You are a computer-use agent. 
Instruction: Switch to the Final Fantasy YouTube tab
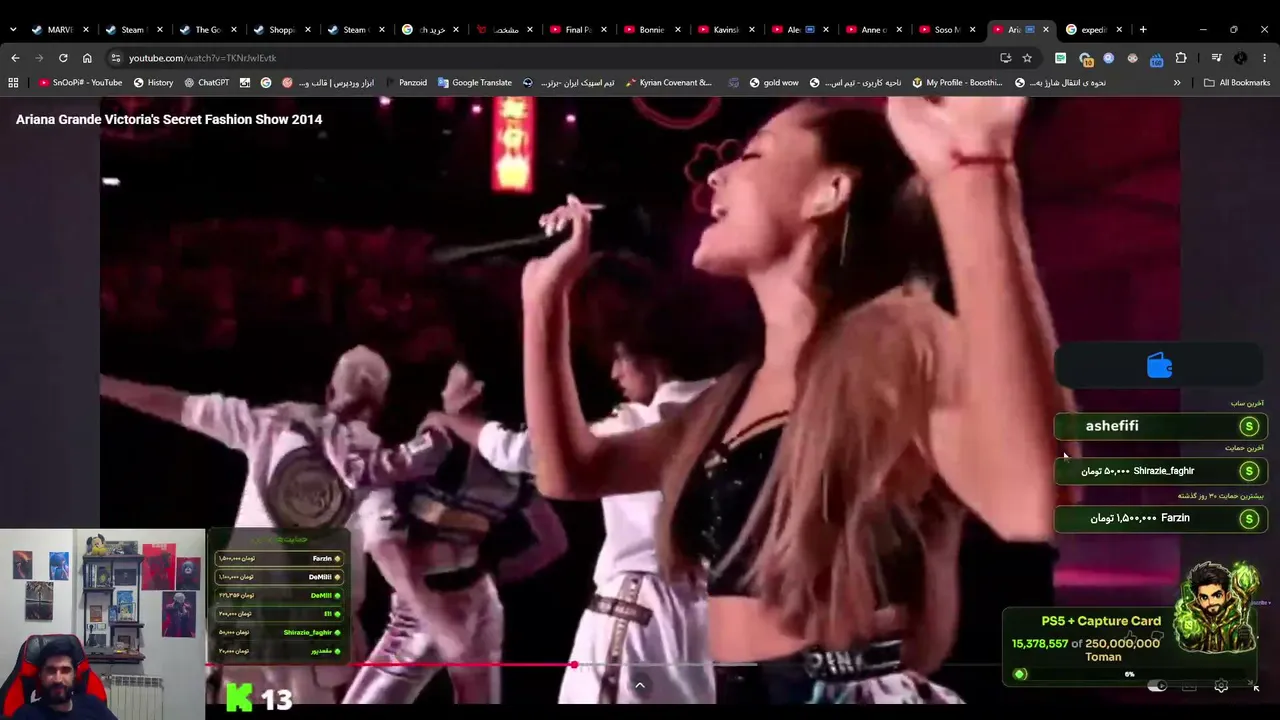pos(577,30)
